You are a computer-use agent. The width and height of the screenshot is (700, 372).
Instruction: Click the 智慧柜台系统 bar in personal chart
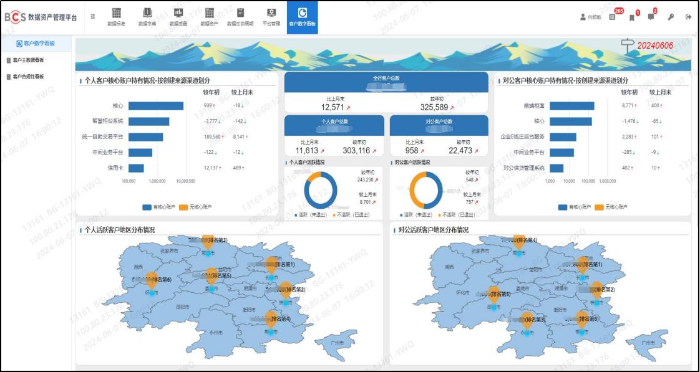[149, 121]
